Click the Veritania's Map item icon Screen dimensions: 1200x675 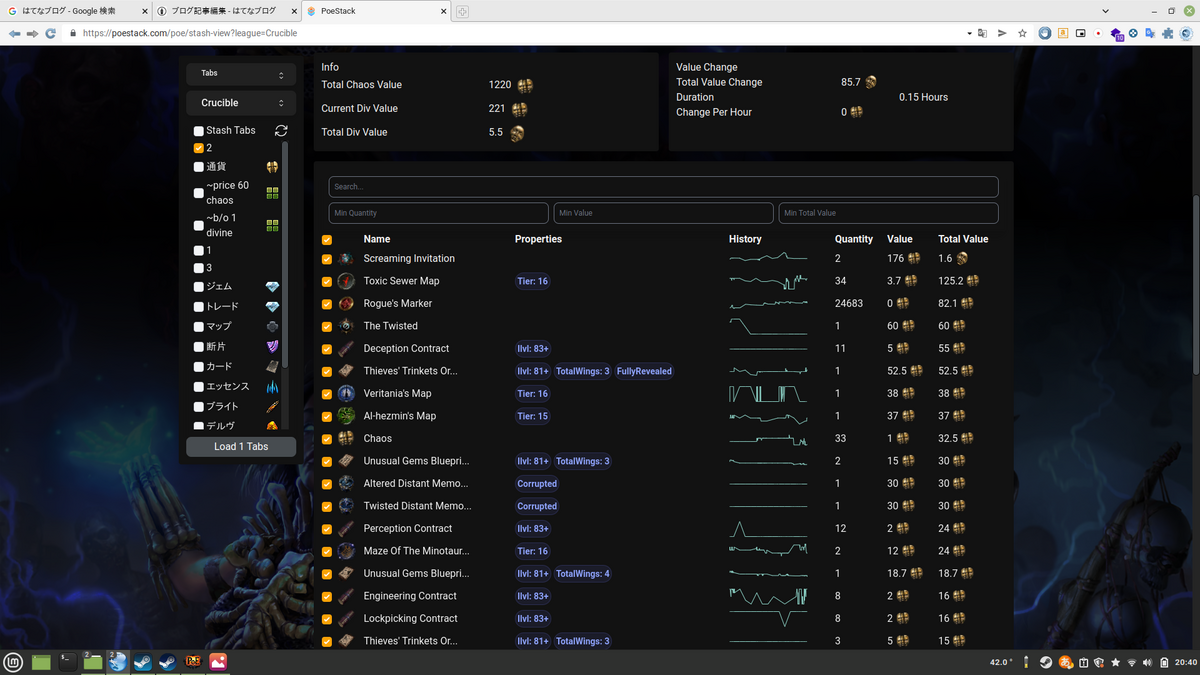click(x=346, y=394)
